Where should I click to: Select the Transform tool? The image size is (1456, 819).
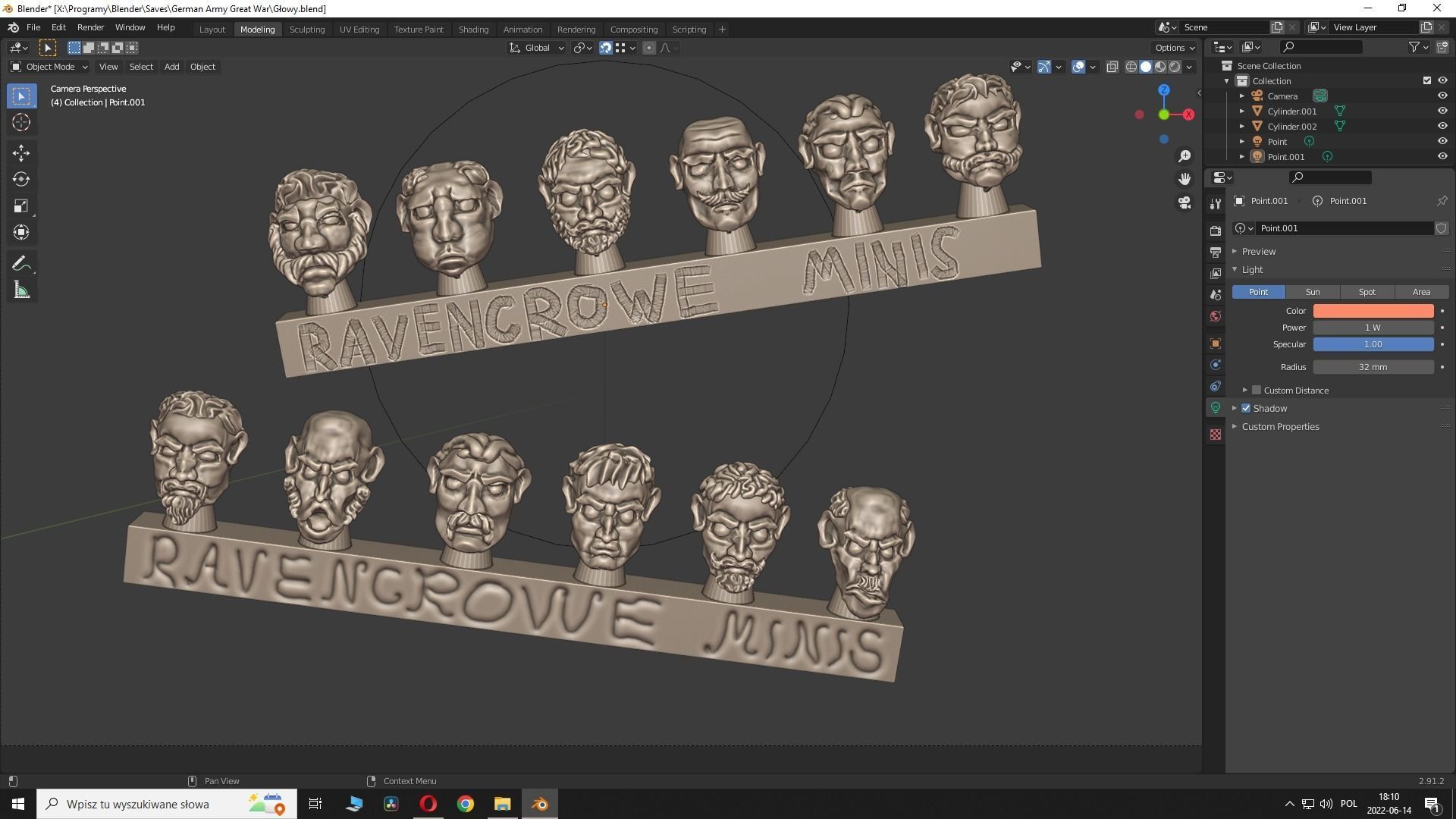pyautogui.click(x=21, y=232)
